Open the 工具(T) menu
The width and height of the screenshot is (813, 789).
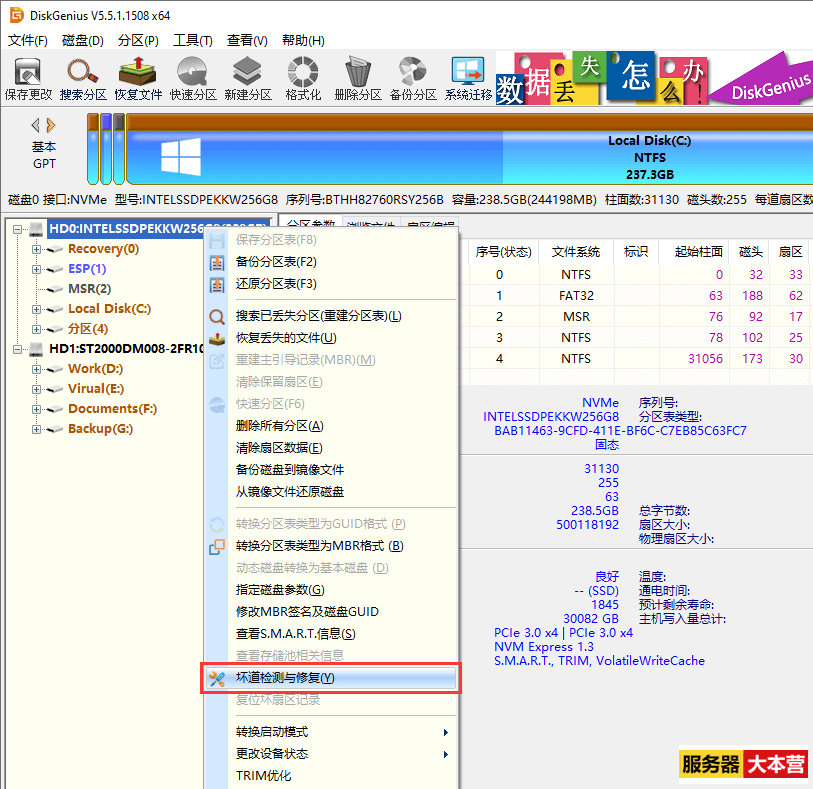pyautogui.click(x=192, y=41)
